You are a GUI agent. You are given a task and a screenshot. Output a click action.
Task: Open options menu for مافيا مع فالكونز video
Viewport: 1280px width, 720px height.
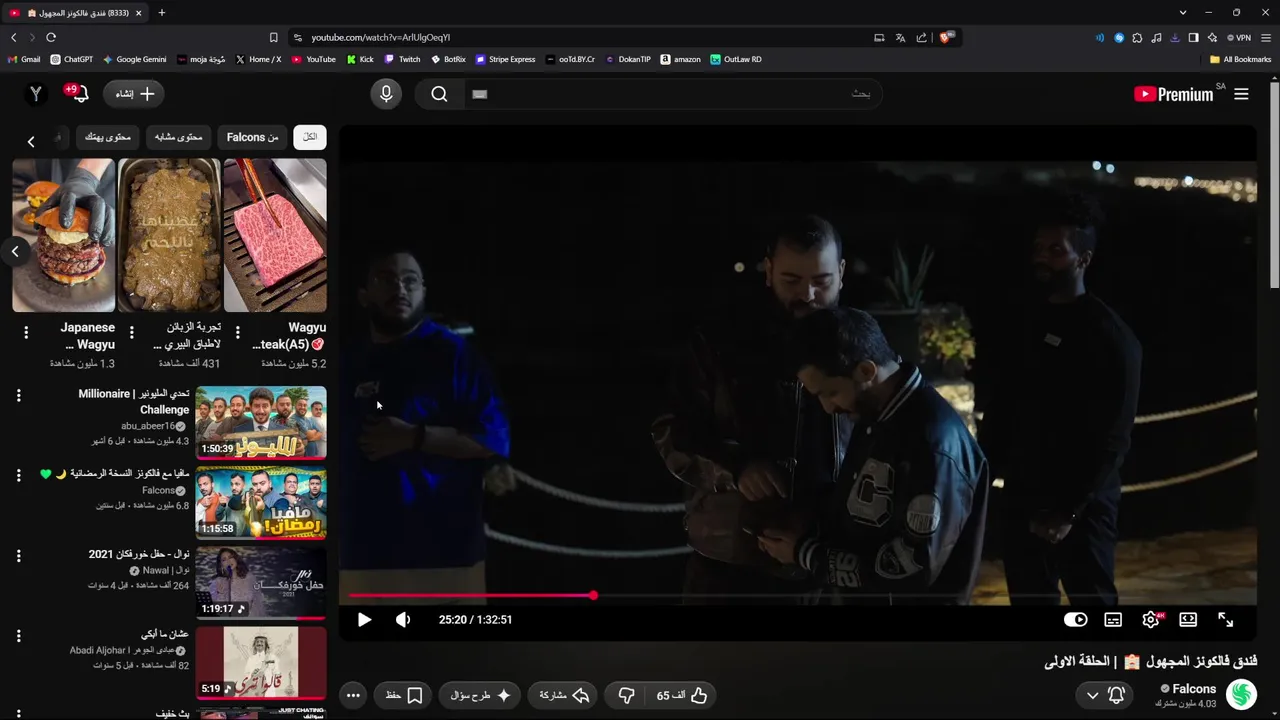tap(18, 476)
